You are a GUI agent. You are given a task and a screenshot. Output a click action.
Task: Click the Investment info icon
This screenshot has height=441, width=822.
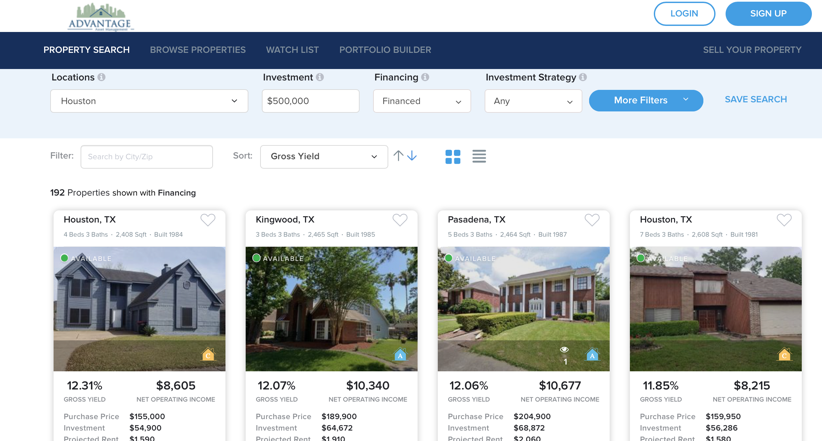point(320,77)
